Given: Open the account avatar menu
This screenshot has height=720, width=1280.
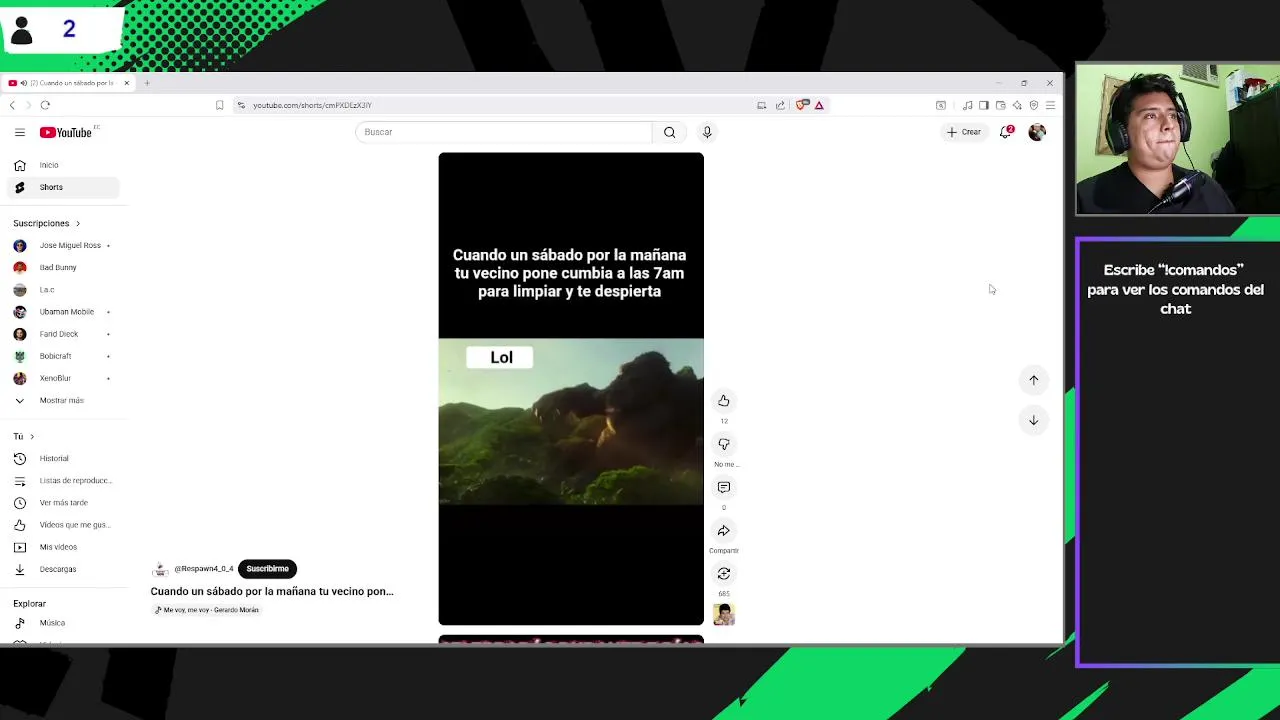Looking at the screenshot, I should pos(1037,132).
